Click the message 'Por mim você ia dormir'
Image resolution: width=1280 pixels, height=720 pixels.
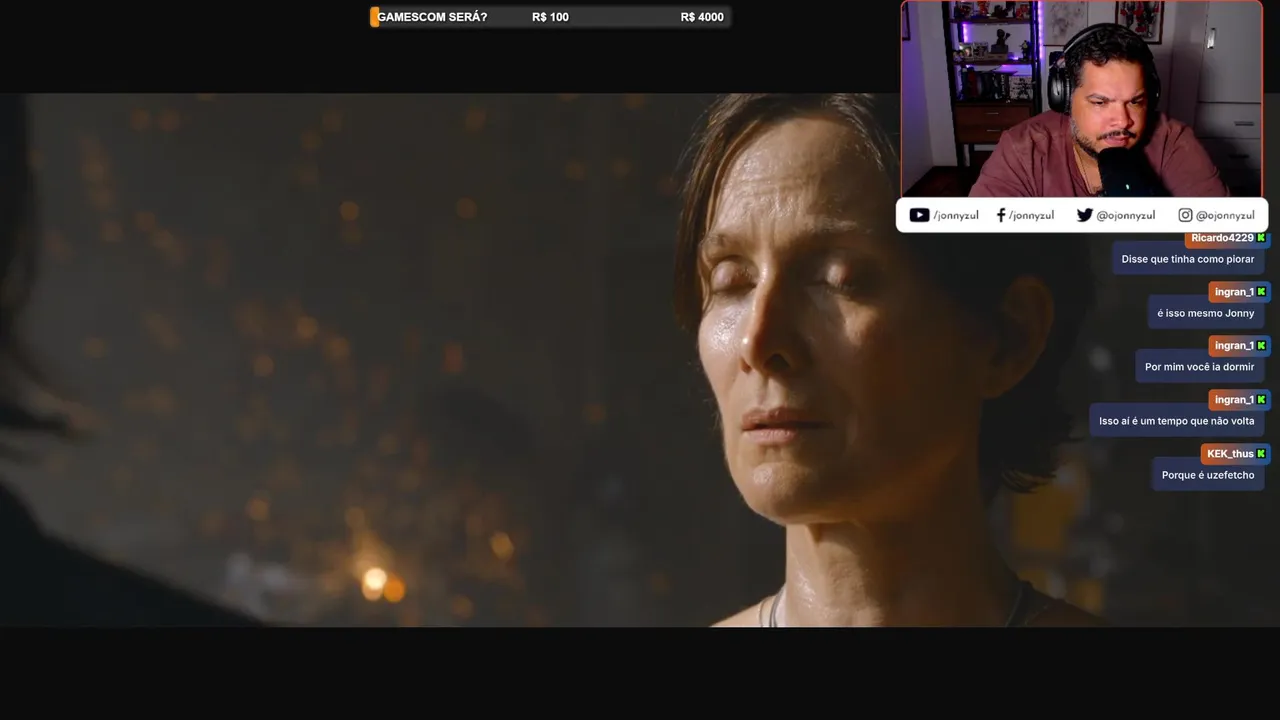pos(1200,367)
